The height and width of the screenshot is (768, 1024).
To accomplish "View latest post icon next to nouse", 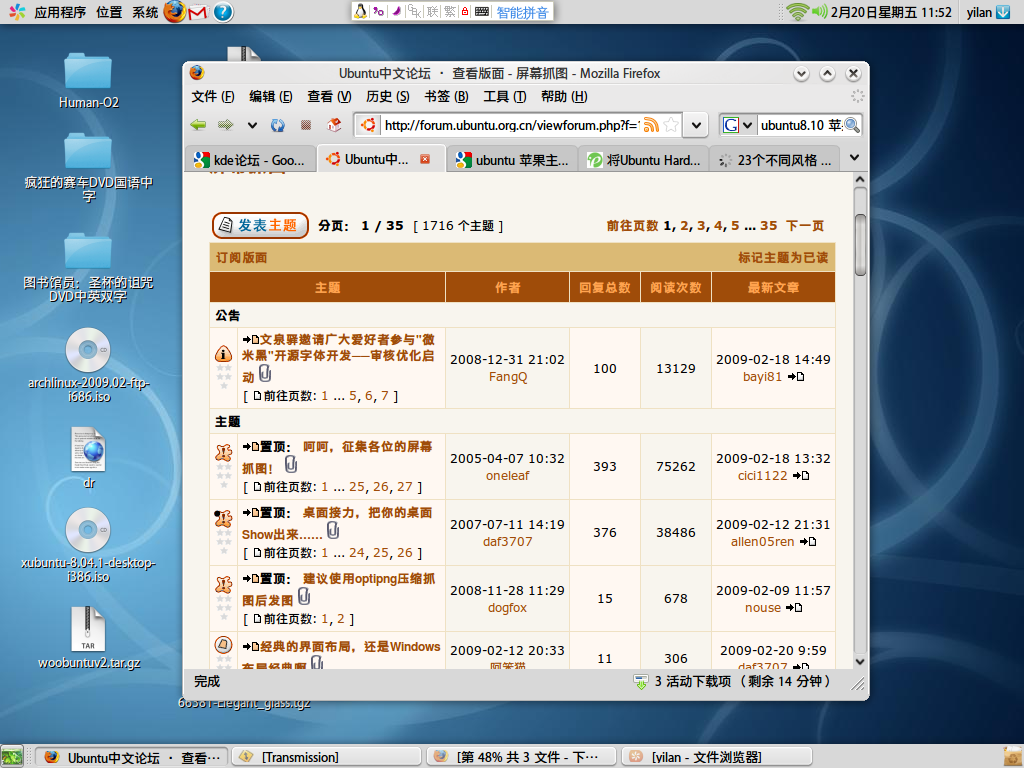I will (794, 608).
